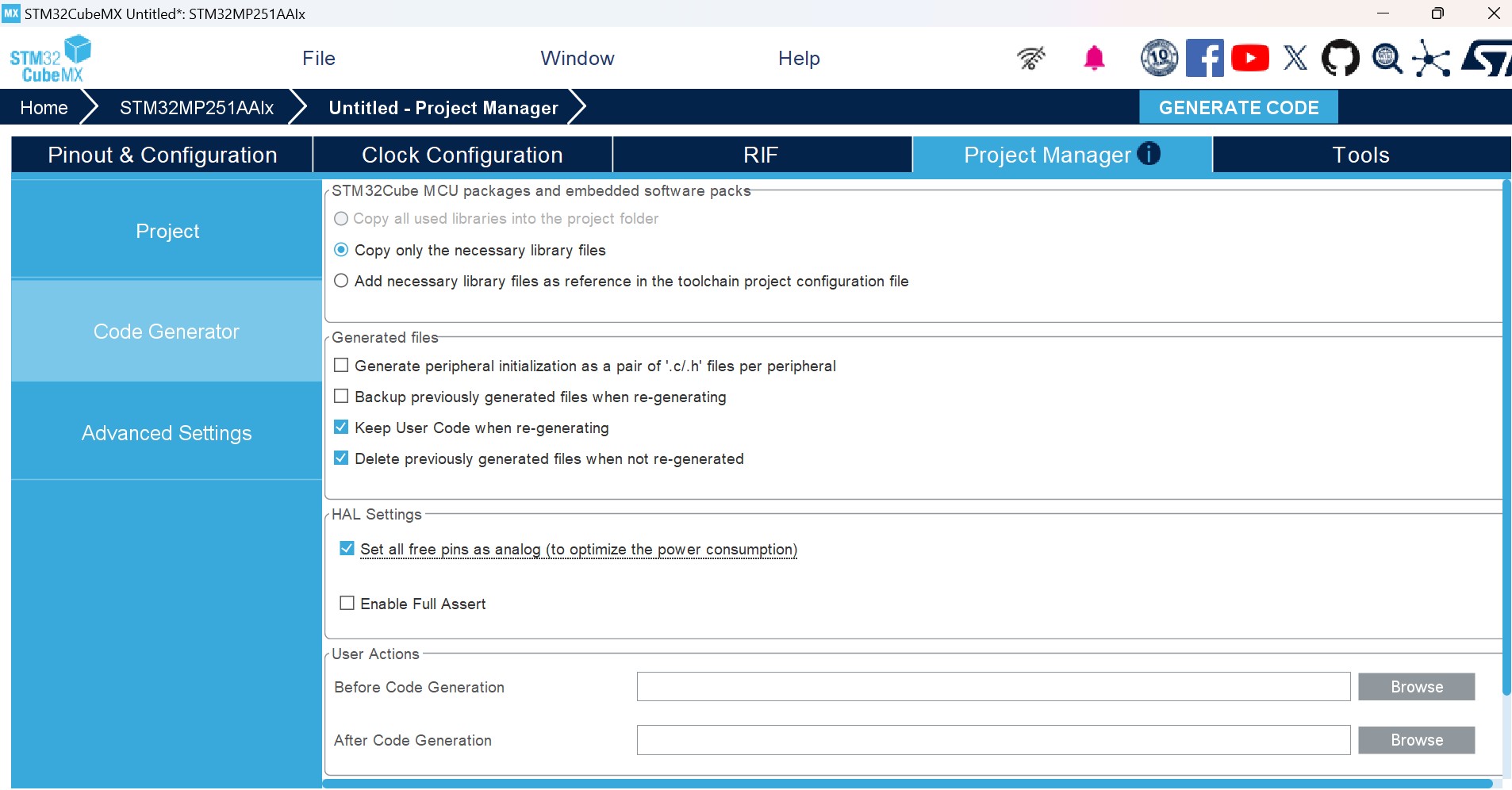Open the Window menu
This screenshot has width=1512, height=790.
tap(578, 58)
